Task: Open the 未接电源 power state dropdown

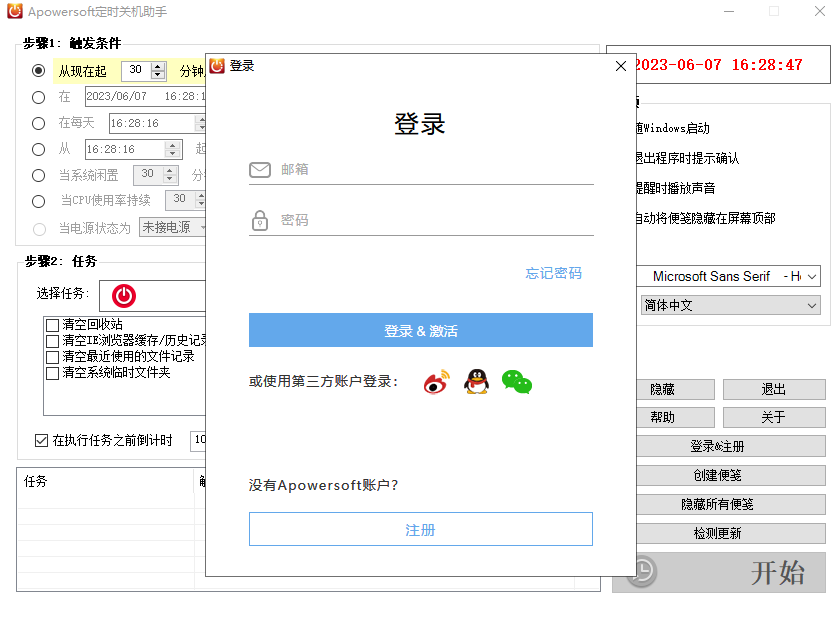Action: (172, 227)
